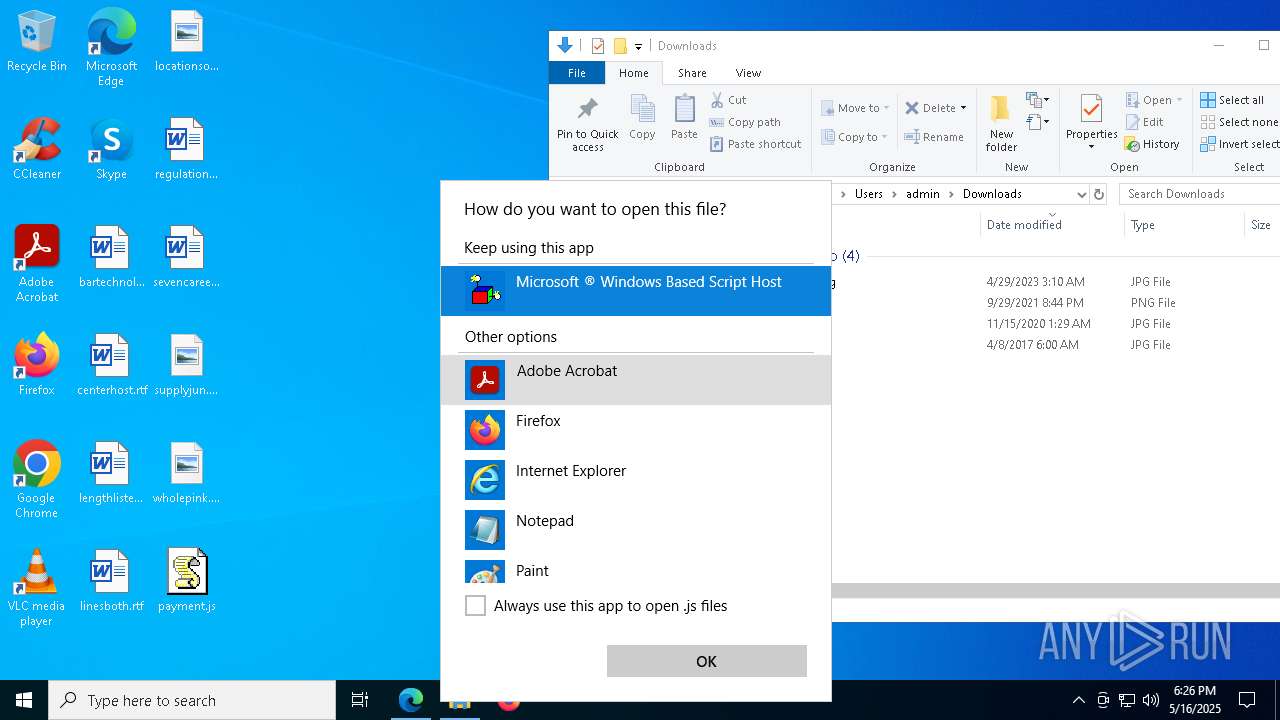1280x720 pixels.
Task: Select the Google Chrome desktop shortcut
Action: 37,480
